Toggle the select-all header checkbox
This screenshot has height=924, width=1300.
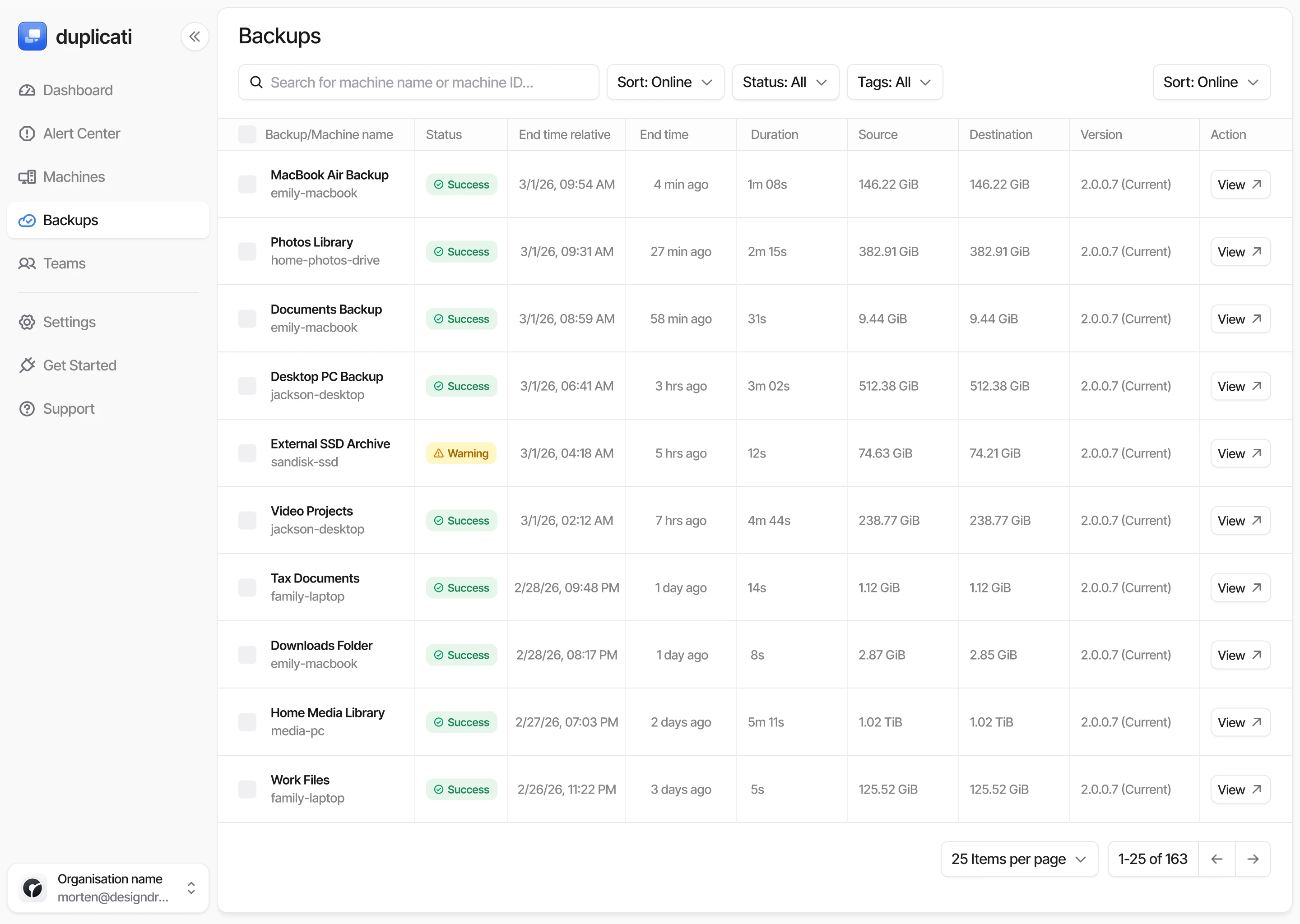[247, 135]
